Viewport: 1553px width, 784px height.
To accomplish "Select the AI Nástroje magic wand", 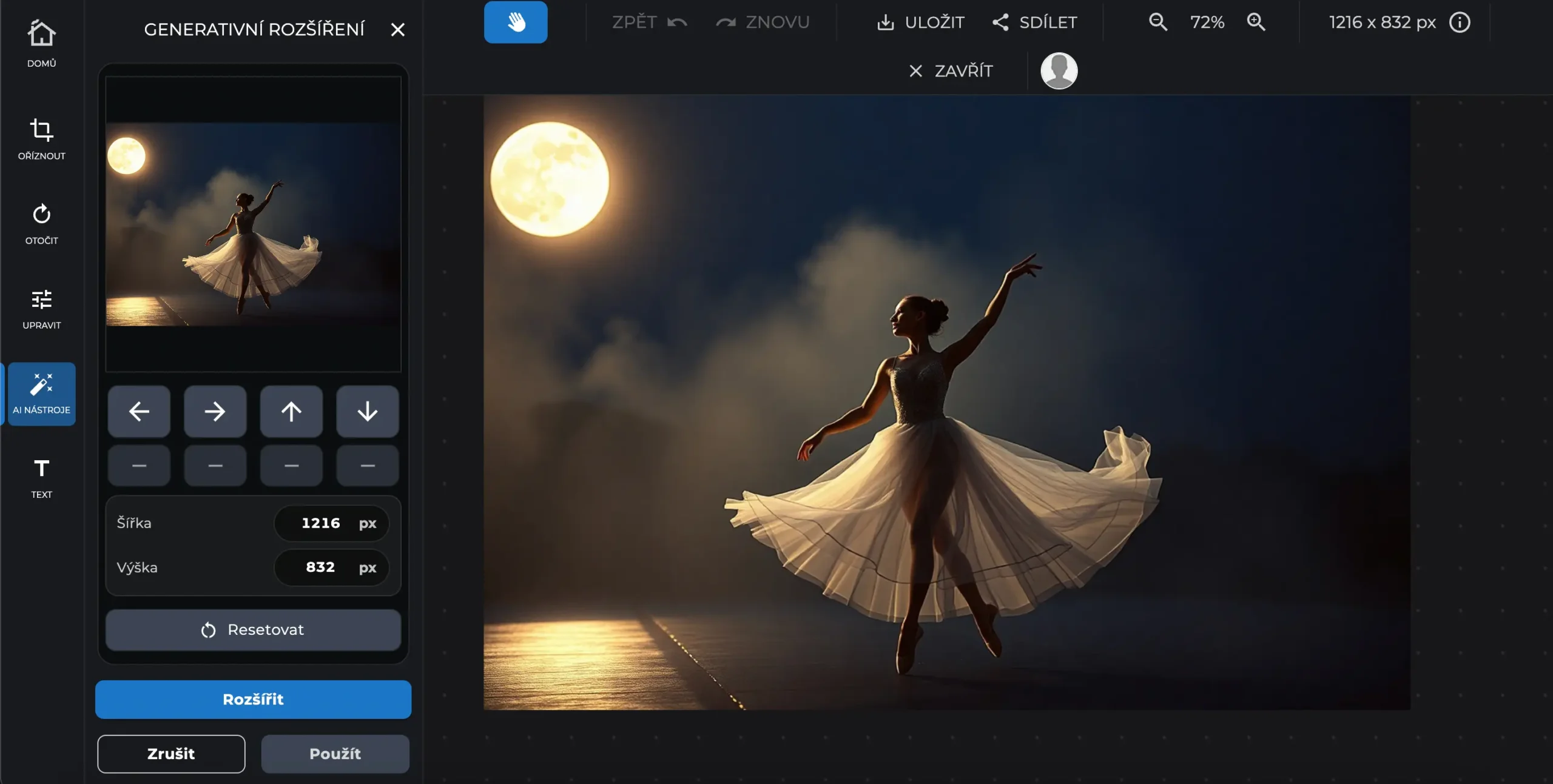I will [41, 394].
